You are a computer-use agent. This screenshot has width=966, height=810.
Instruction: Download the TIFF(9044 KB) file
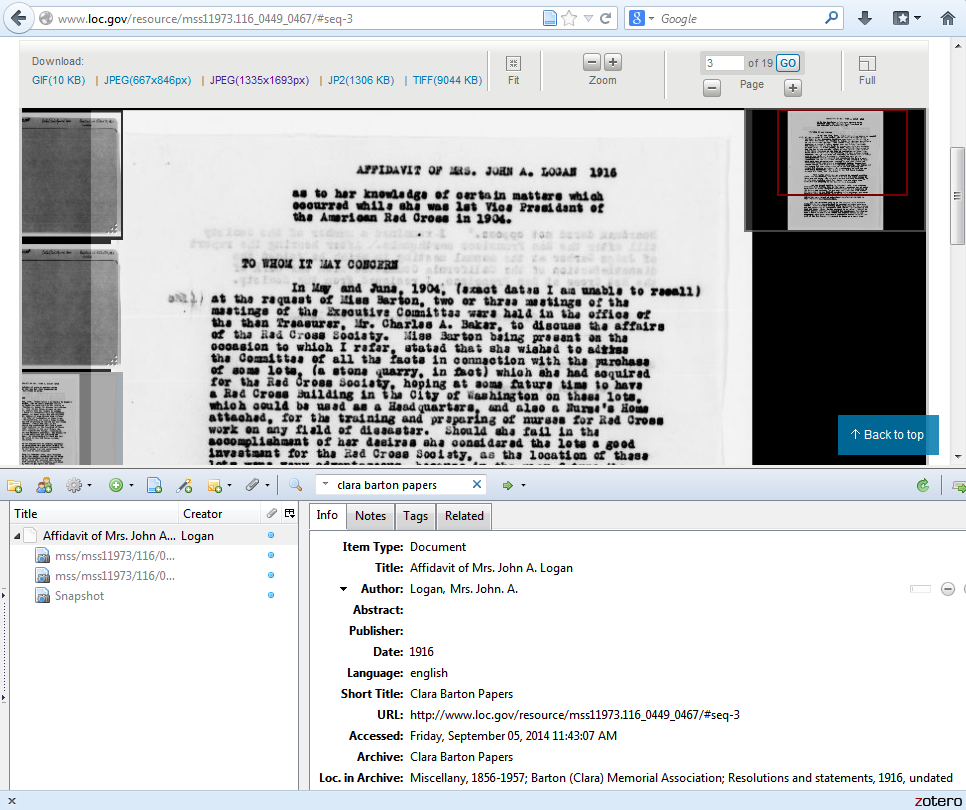click(447, 80)
